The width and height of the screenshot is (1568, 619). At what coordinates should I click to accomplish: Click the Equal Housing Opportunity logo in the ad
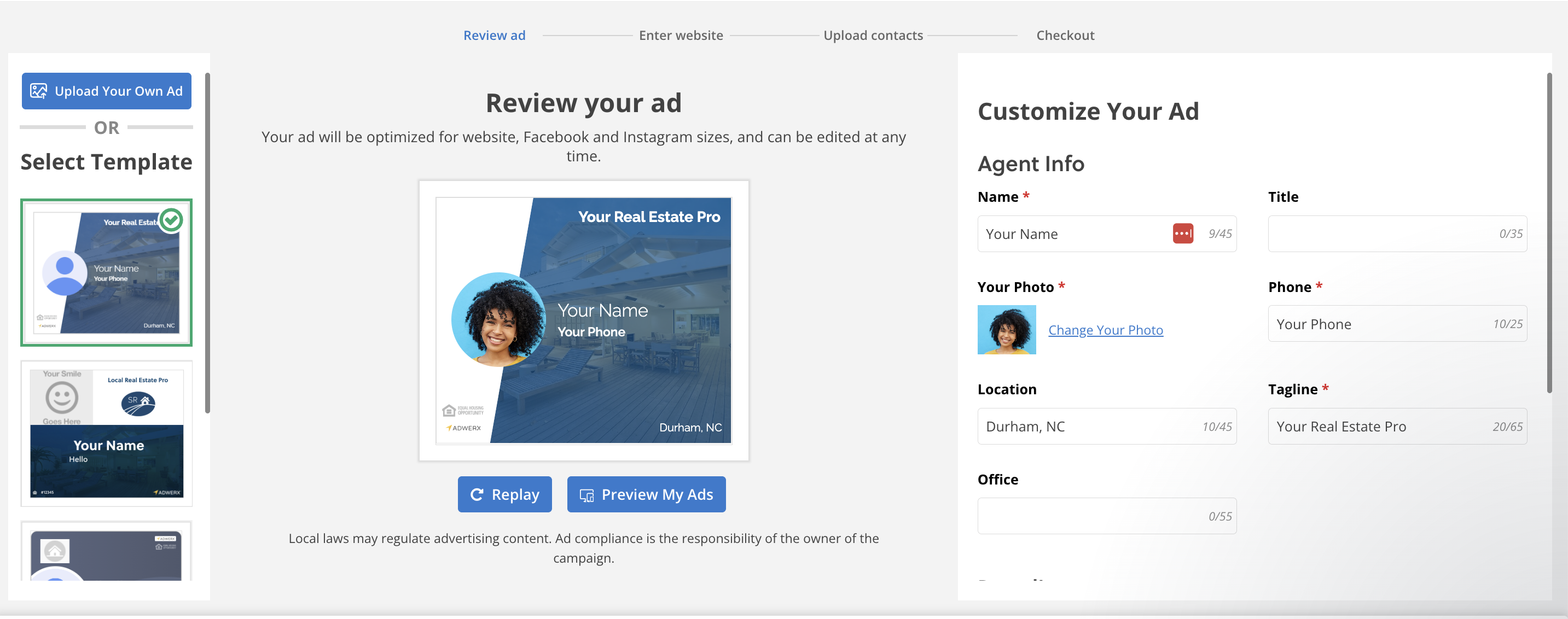coord(463,410)
